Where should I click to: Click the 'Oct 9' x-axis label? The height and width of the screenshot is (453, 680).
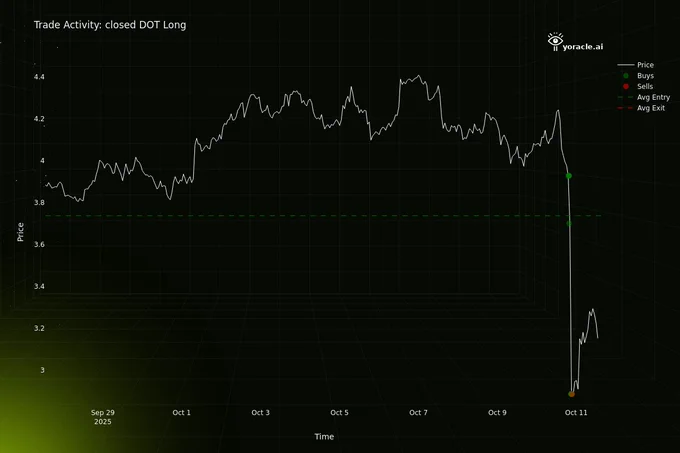[x=497, y=412]
